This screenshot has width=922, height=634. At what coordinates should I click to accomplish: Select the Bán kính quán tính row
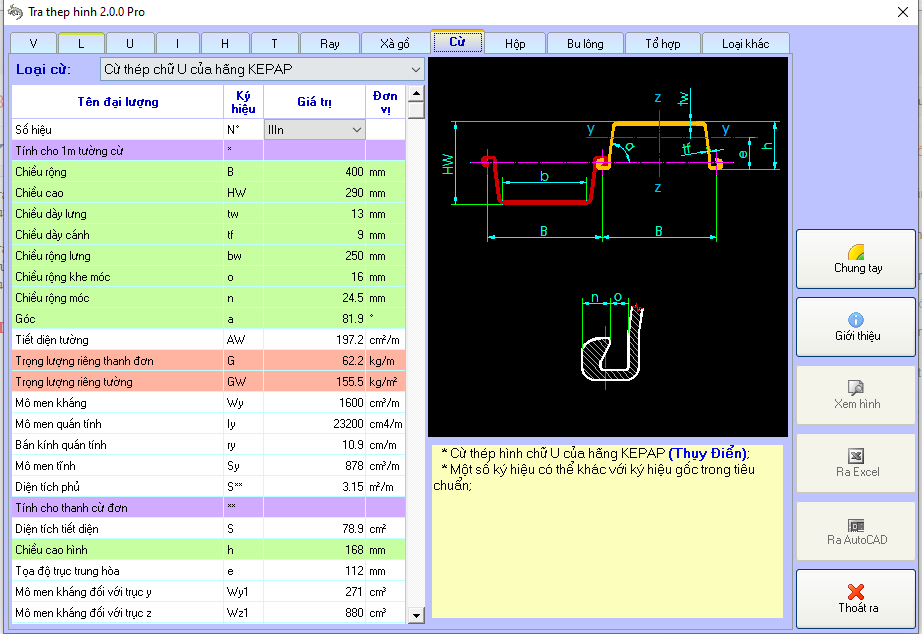click(209, 445)
